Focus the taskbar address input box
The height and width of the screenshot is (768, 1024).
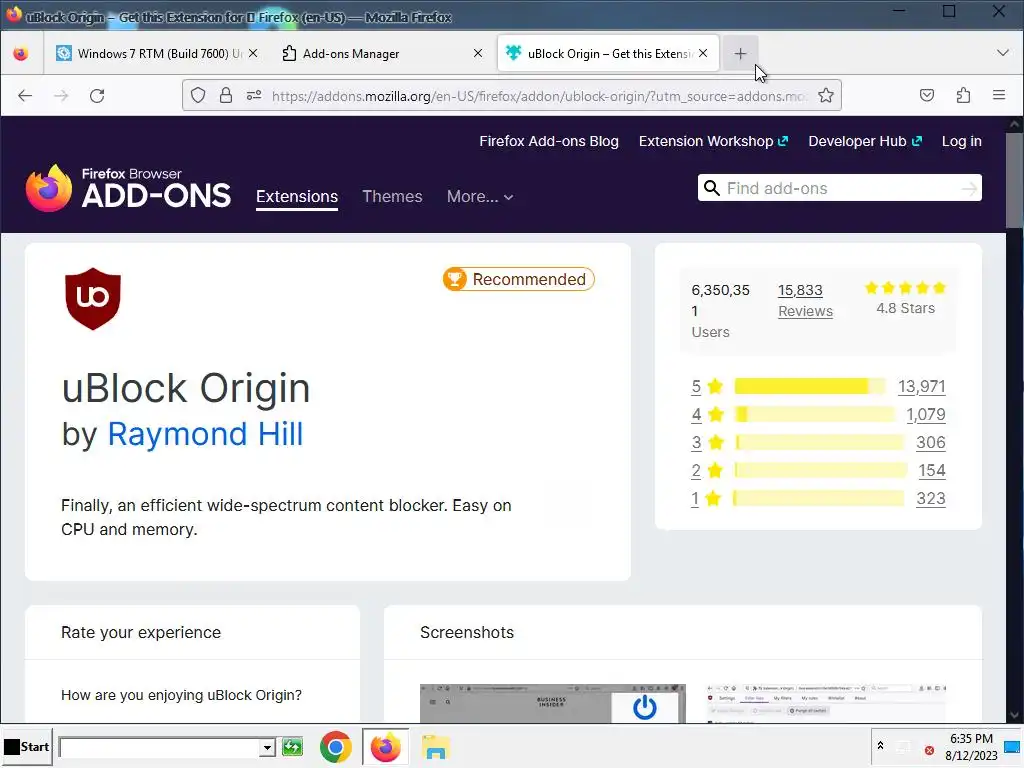tap(159, 747)
